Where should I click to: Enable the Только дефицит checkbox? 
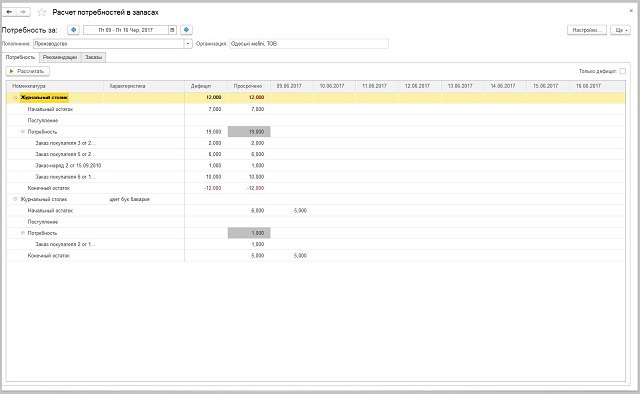pos(622,71)
